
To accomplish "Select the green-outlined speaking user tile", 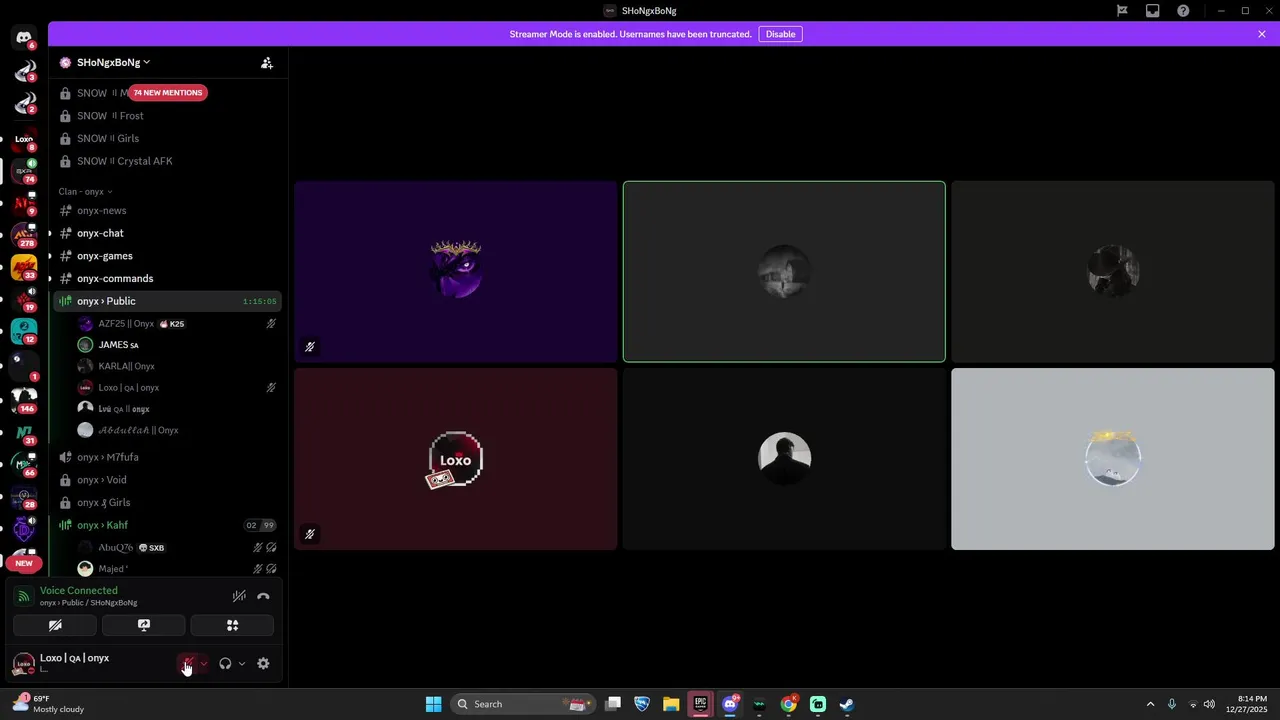I will click(784, 271).
